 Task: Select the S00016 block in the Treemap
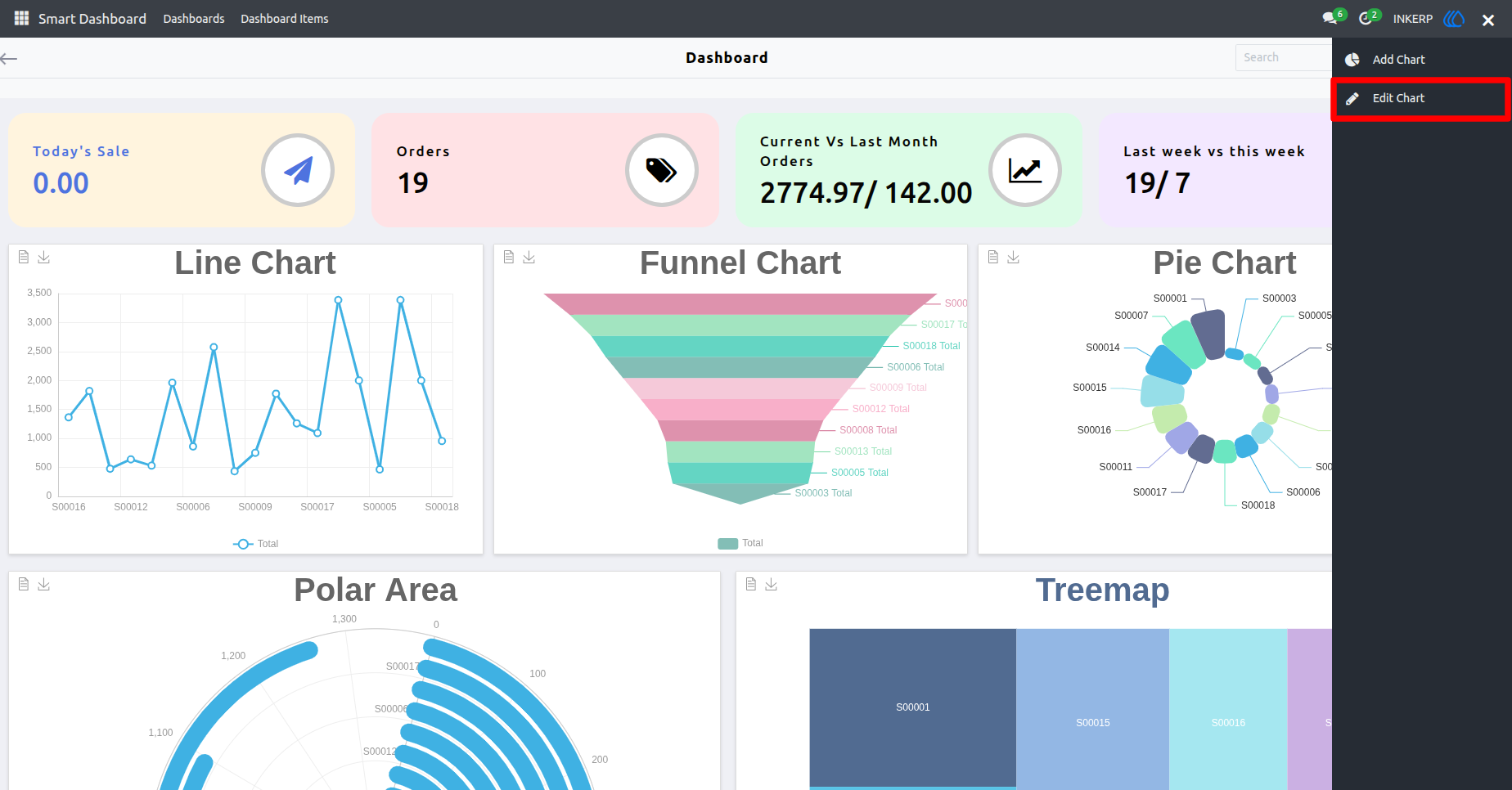tap(1228, 709)
